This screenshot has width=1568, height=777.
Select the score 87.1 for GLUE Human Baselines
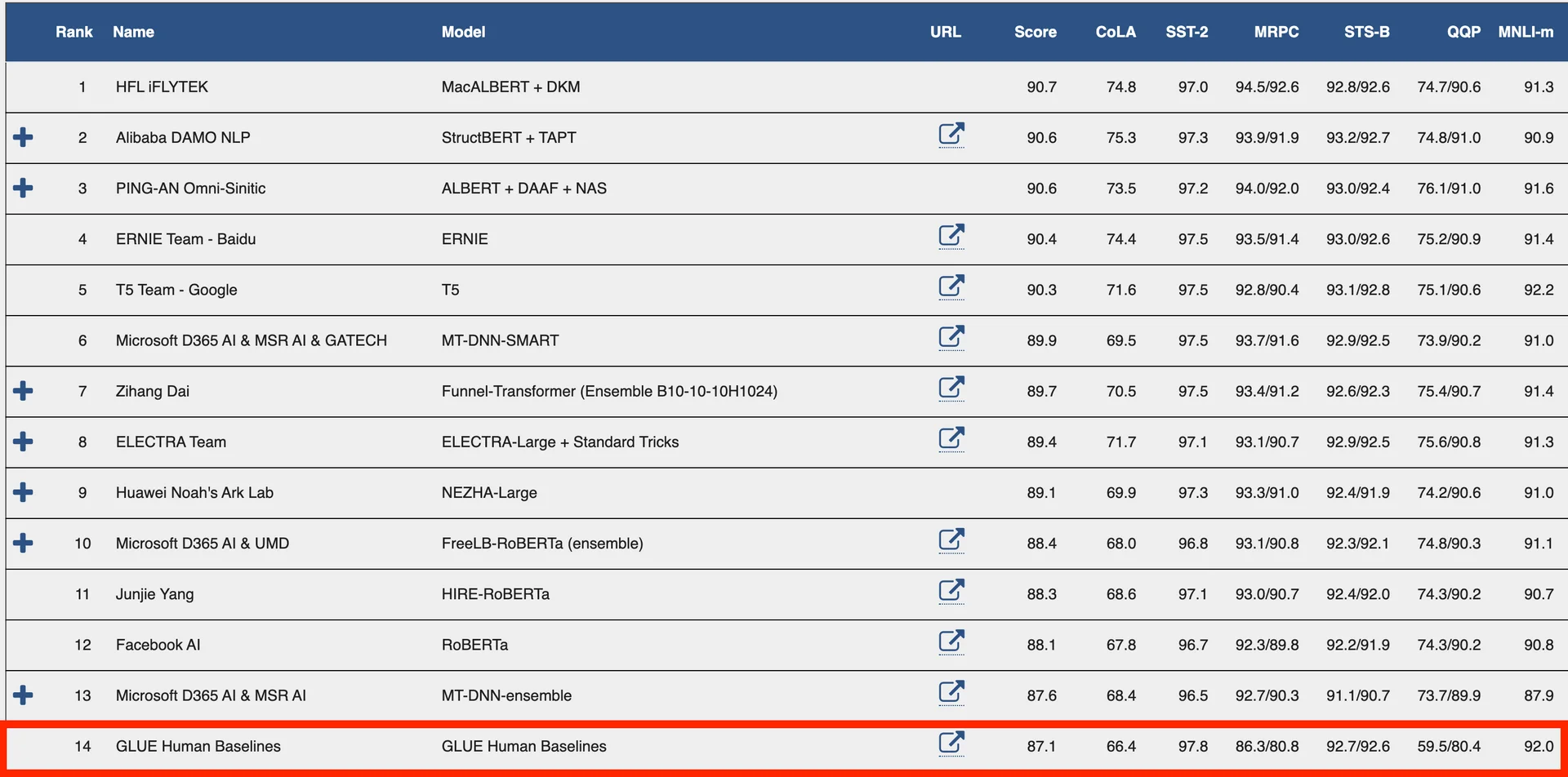[1042, 746]
